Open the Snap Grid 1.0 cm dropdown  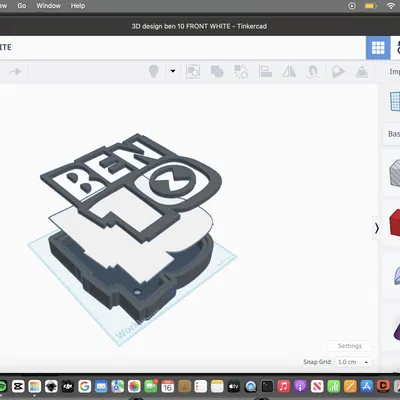353,362
